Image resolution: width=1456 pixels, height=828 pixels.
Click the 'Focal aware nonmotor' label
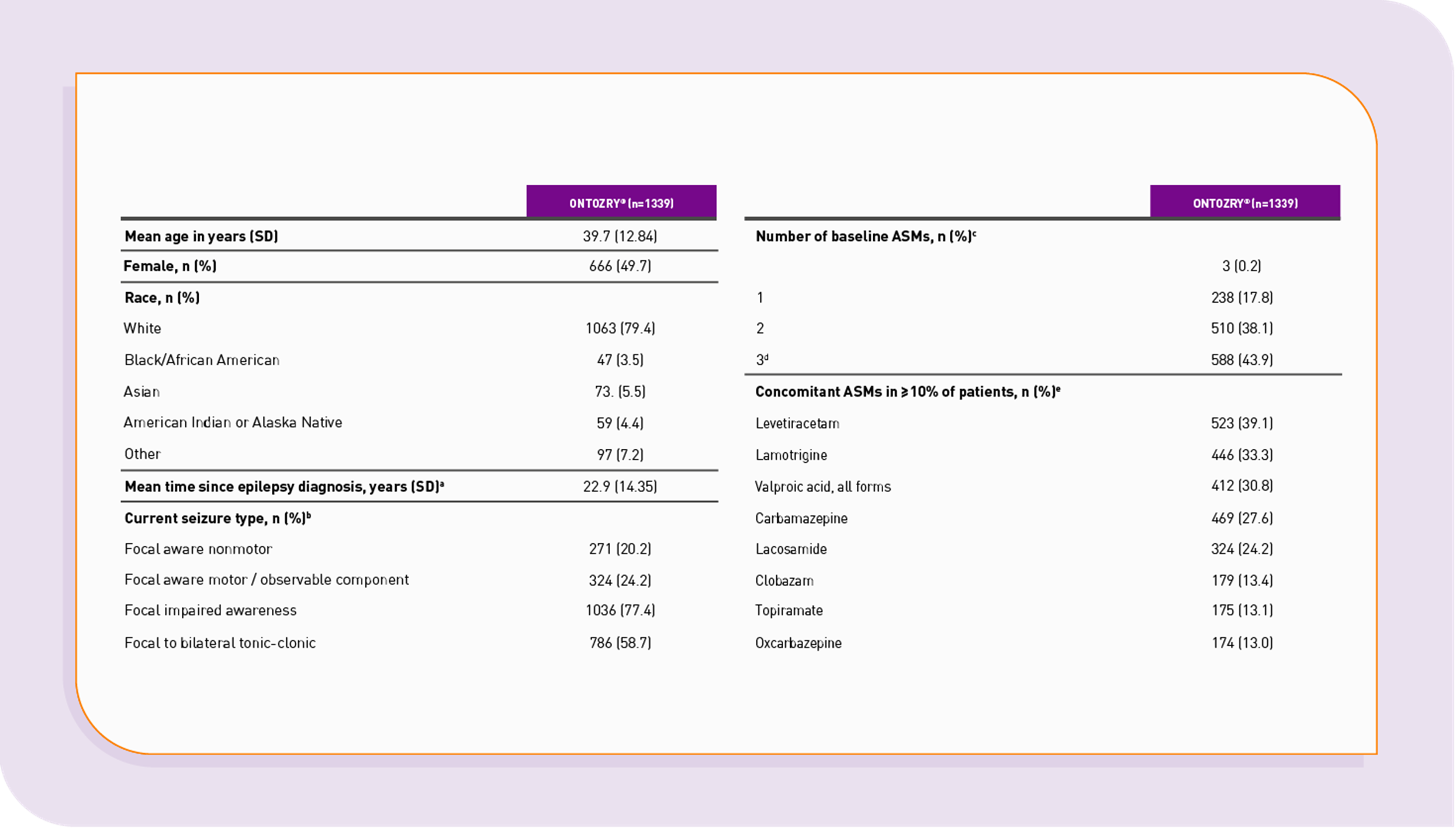(x=198, y=549)
